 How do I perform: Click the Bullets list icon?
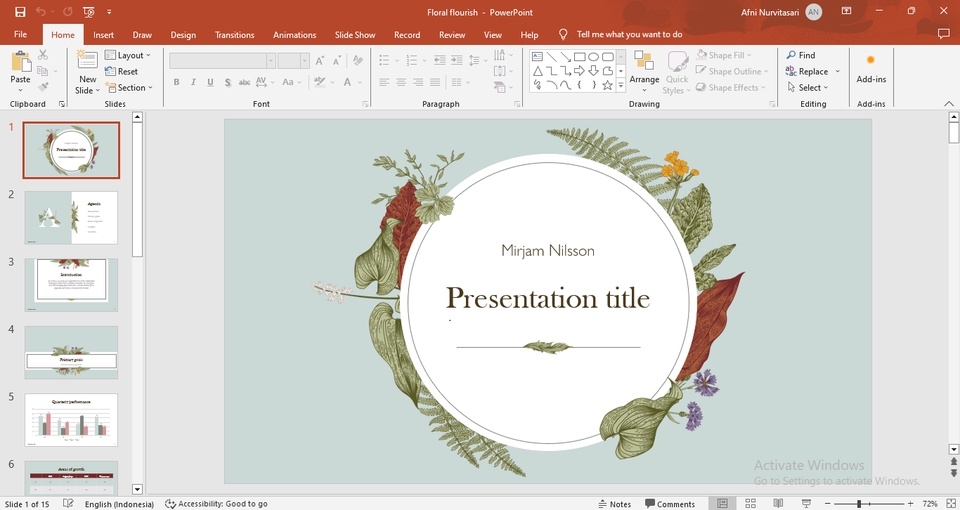384,60
